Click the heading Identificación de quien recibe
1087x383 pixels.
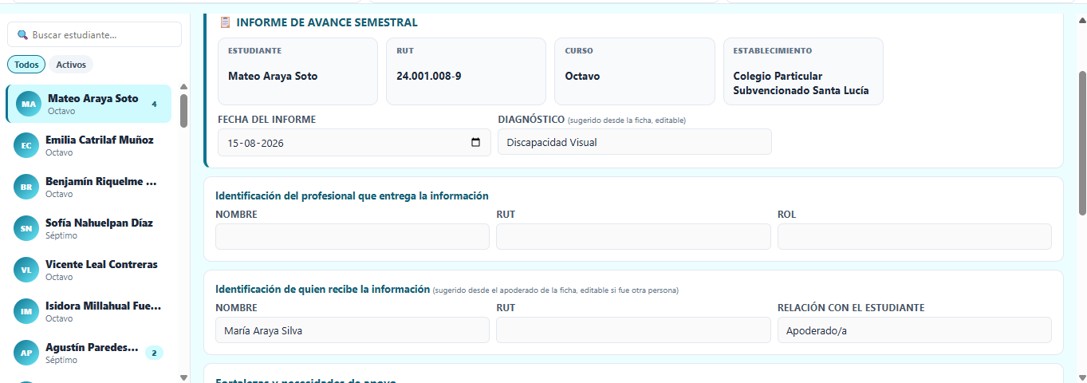(x=323, y=289)
